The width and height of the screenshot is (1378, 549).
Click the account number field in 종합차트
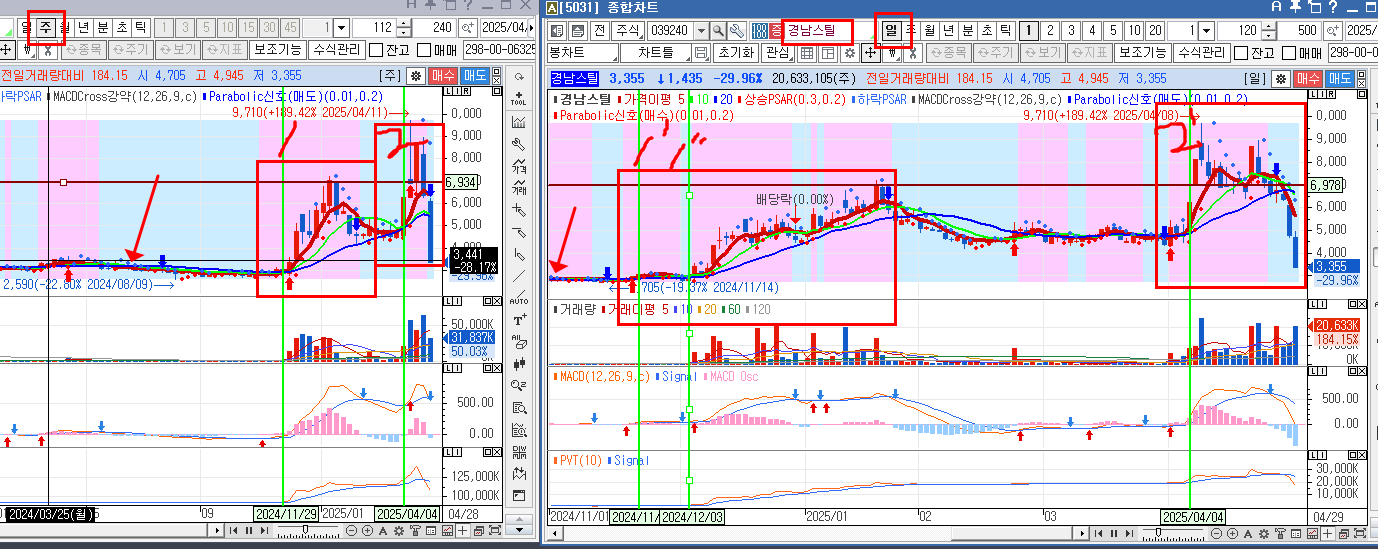[x=1353, y=53]
